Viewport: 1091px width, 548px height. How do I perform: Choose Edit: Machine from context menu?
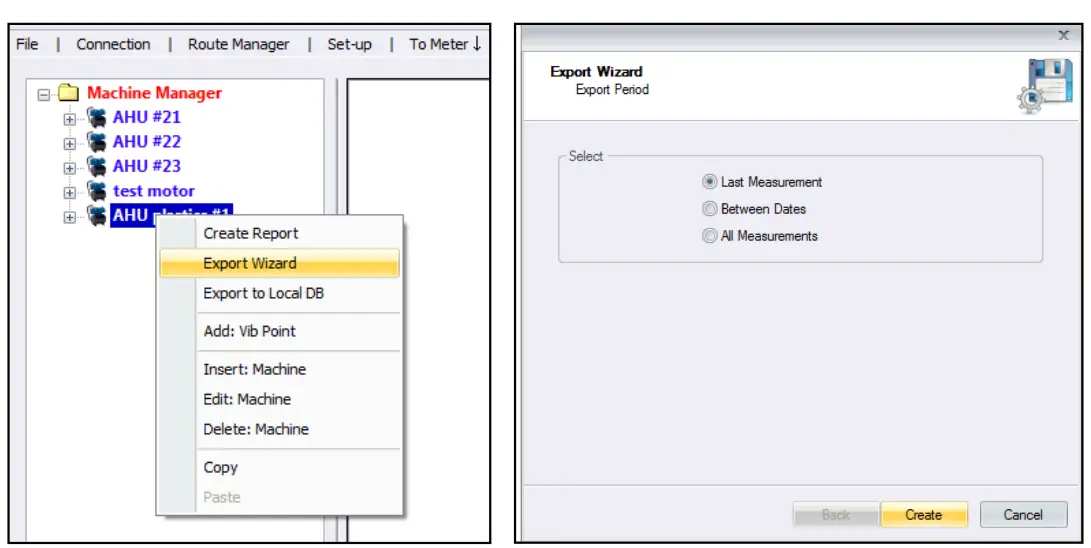coord(280,399)
